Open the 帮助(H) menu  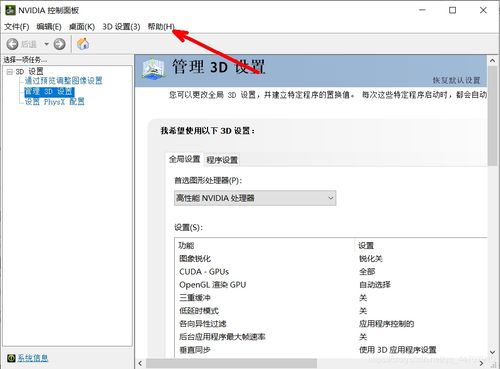click(x=161, y=27)
